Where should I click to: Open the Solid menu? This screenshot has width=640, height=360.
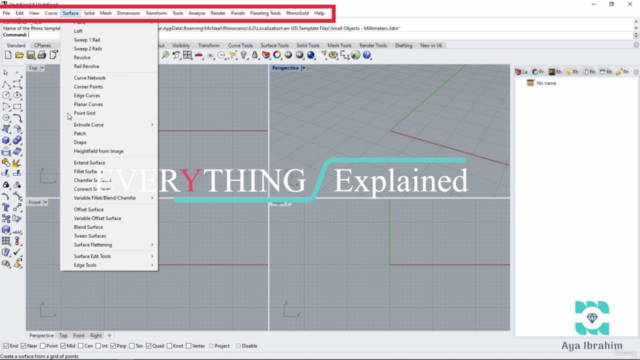tap(89, 13)
